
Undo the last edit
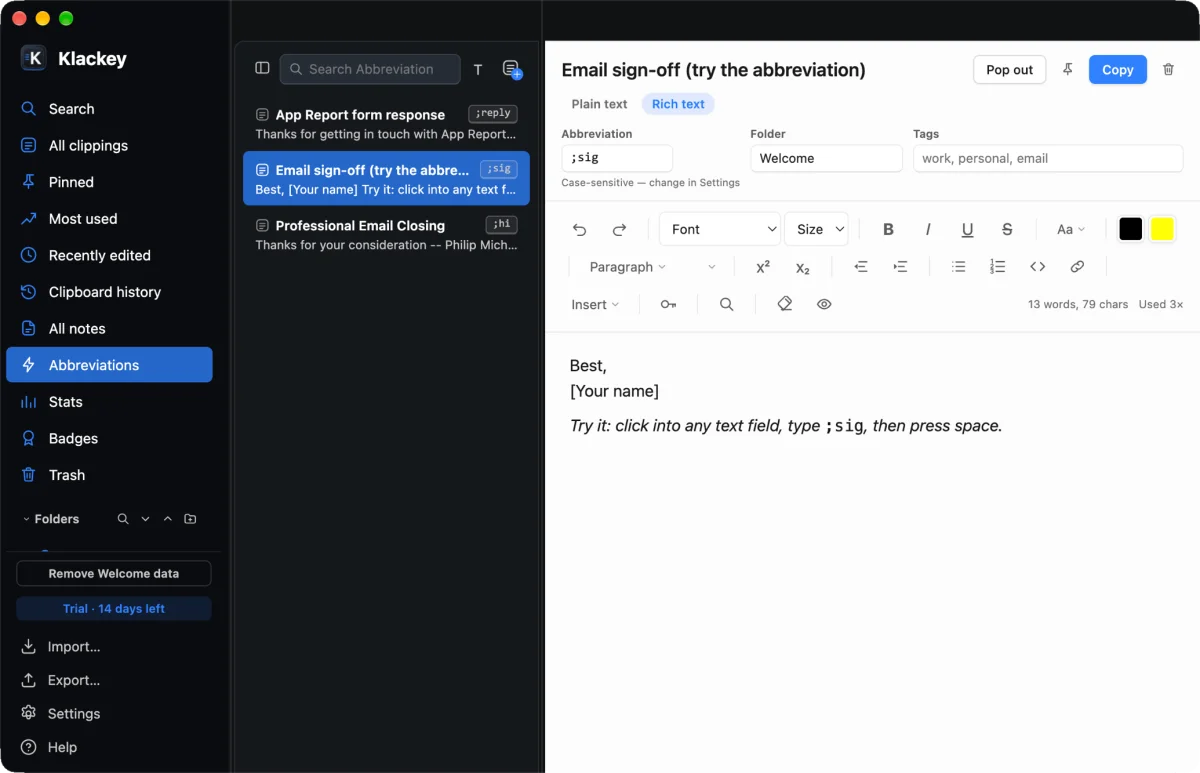tap(579, 229)
